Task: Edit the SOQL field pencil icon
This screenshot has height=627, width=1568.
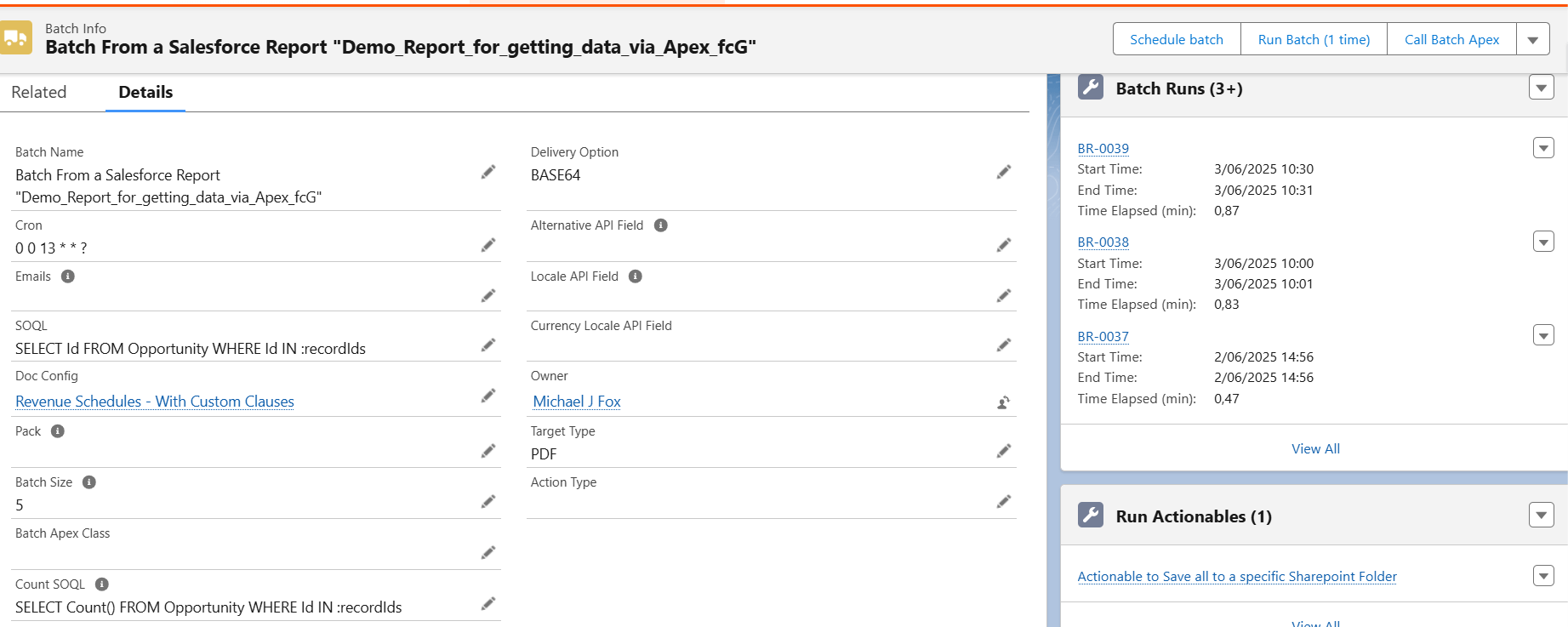Action: tap(488, 345)
